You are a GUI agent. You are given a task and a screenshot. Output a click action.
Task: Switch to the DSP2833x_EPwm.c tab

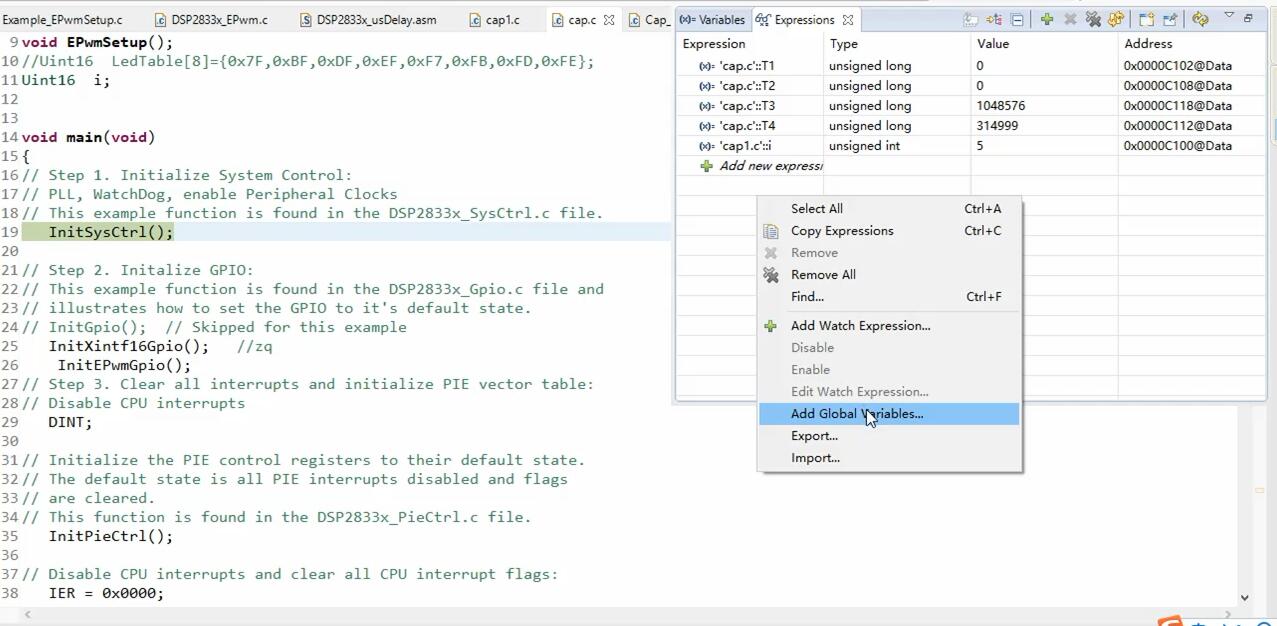pyautogui.click(x=210, y=20)
